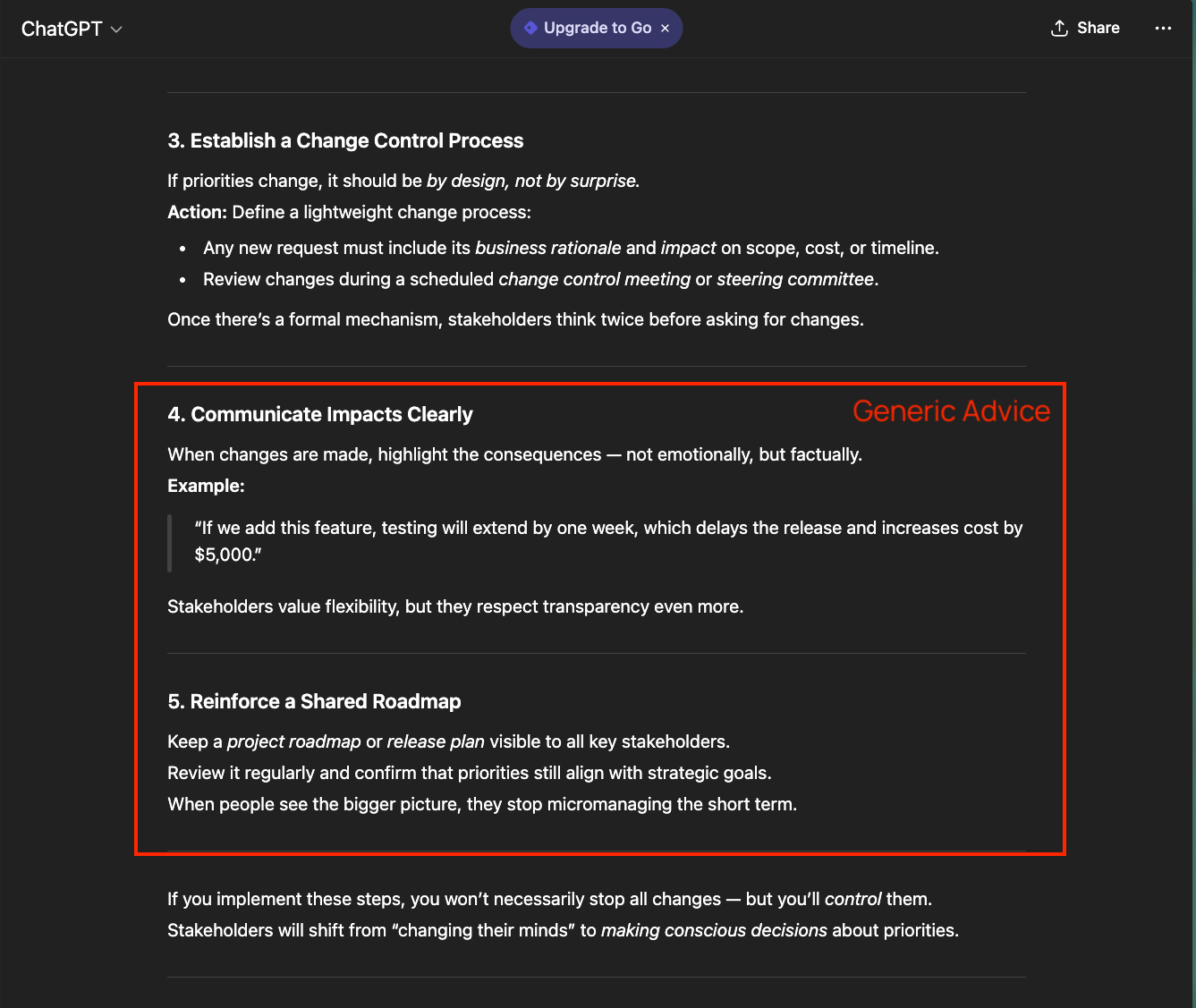Image resolution: width=1196 pixels, height=1008 pixels.
Task: Click the quoted example about adding this feature
Action: click(608, 541)
